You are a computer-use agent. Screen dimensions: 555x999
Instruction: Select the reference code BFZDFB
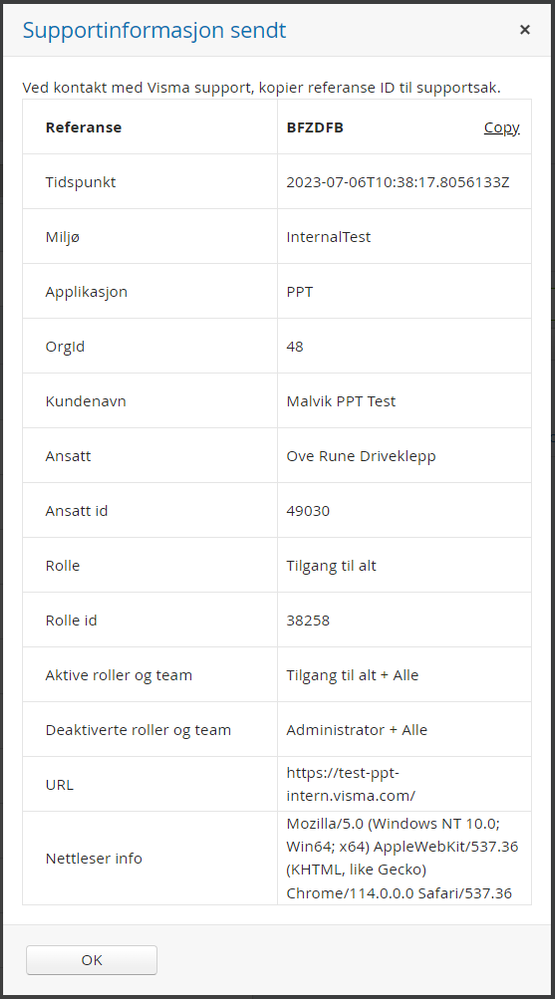(x=315, y=127)
